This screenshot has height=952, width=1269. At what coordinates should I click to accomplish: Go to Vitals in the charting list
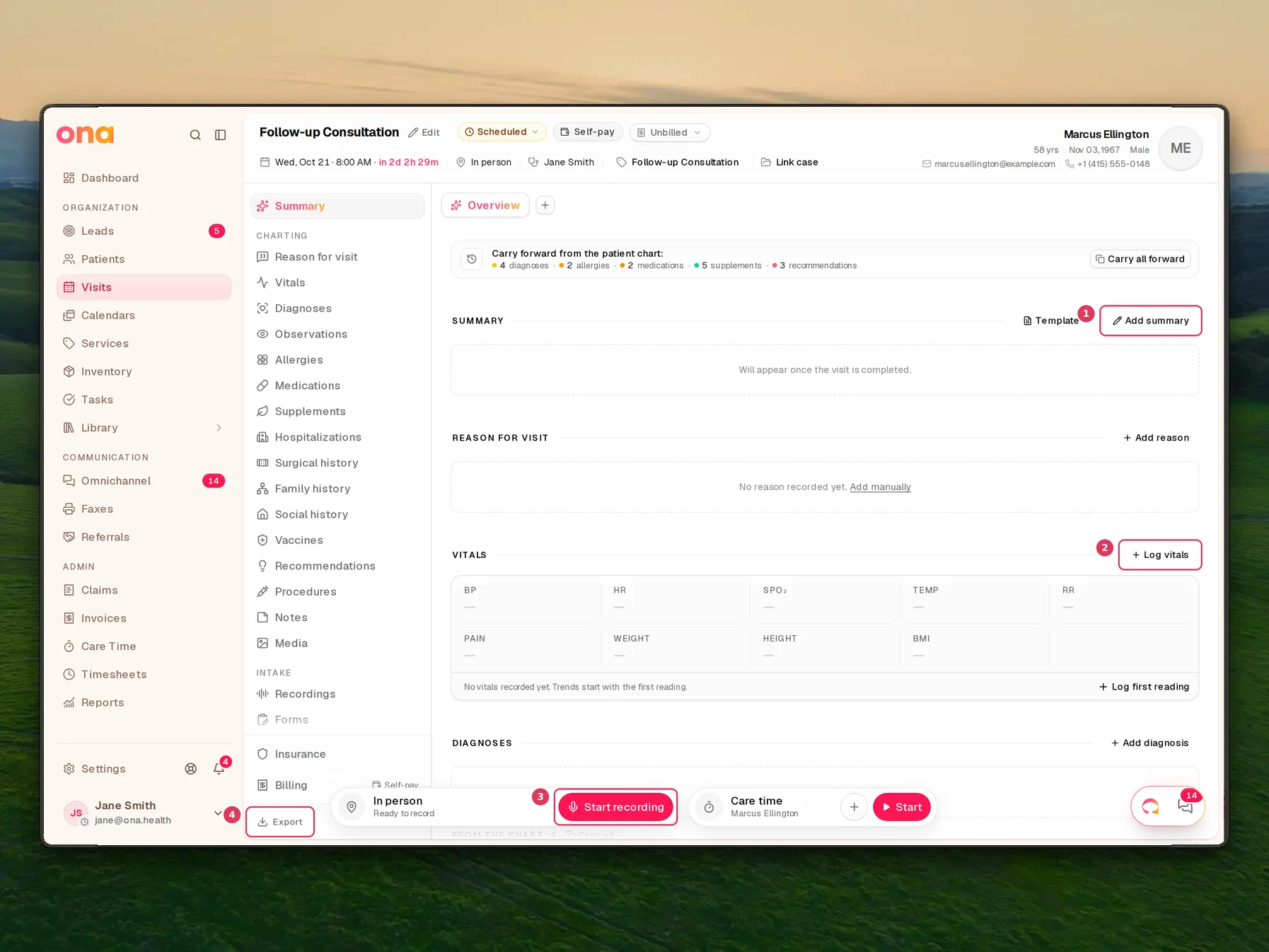pyautogui.click(x=337, y=282)
